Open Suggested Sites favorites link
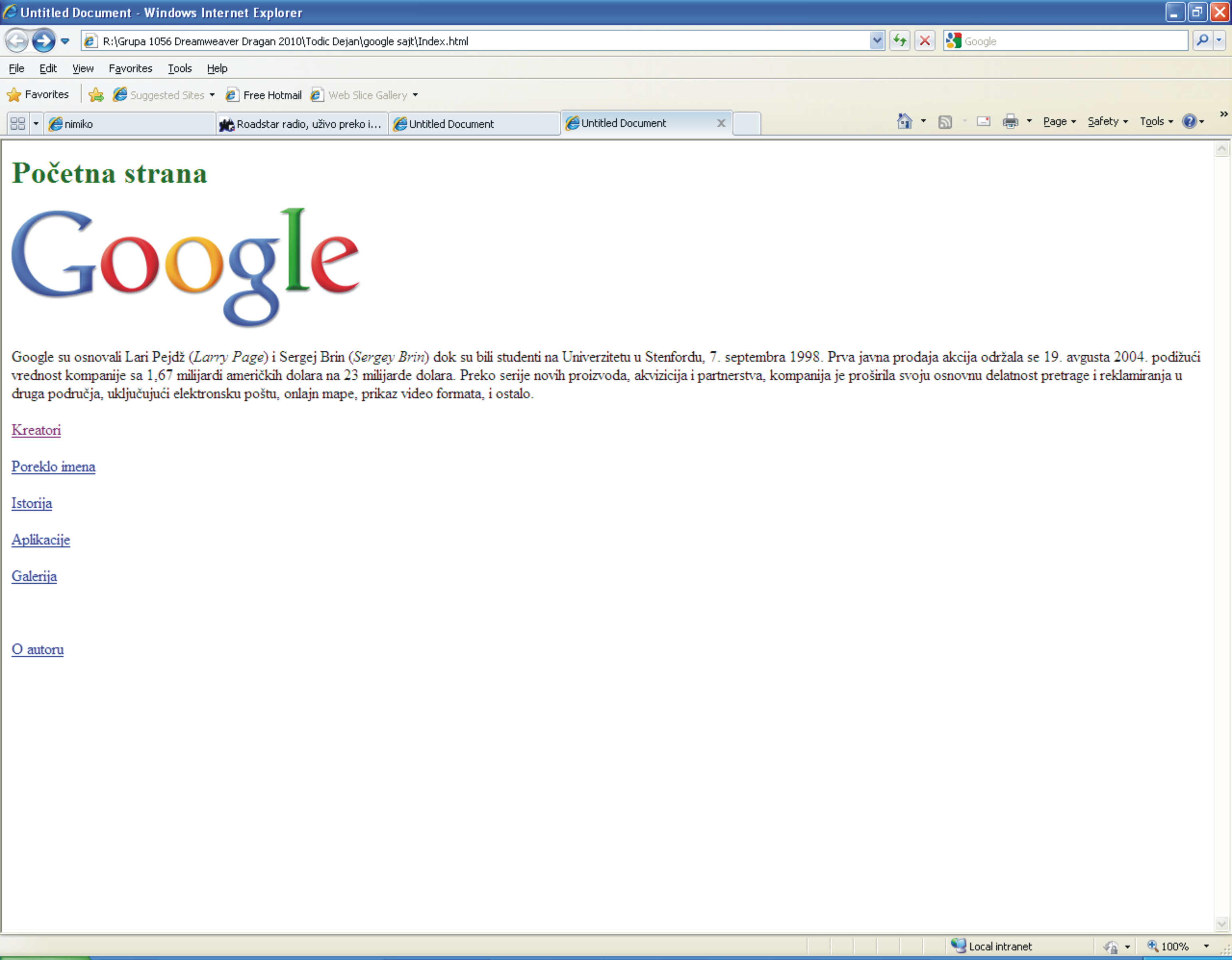 [159, 95]
